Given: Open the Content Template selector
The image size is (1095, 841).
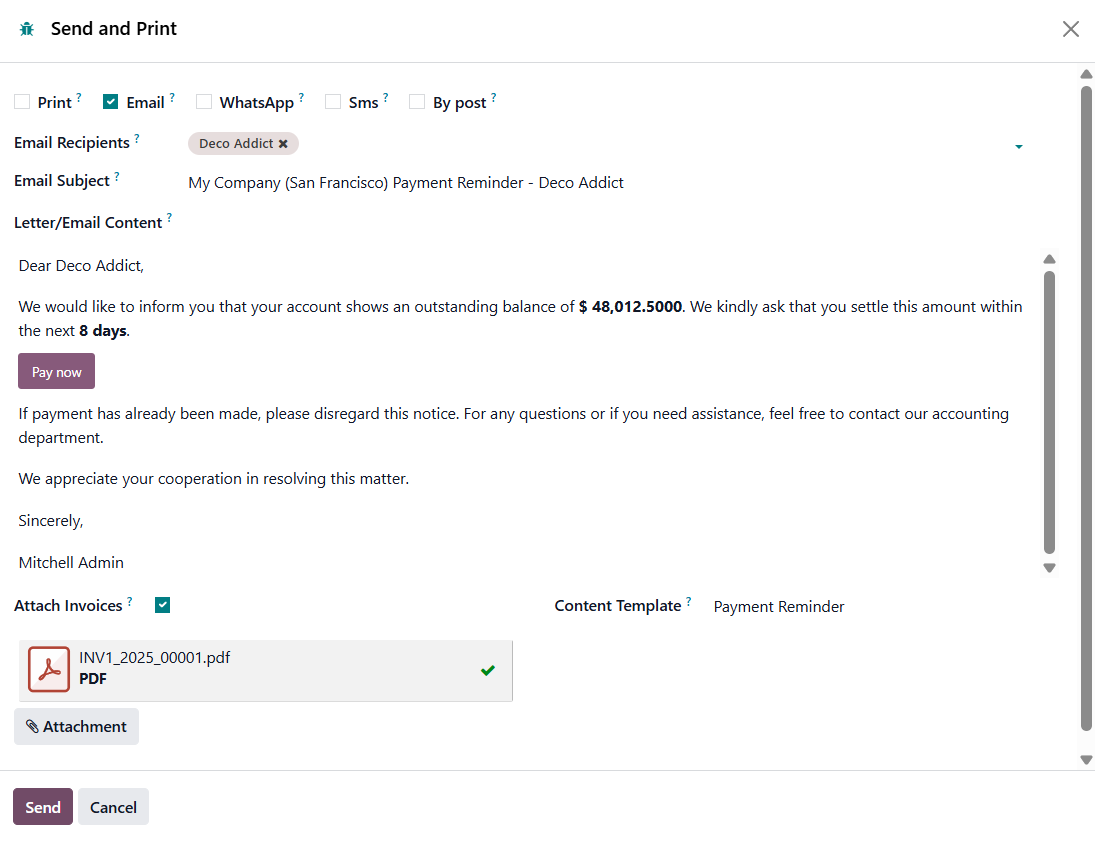Looking at the screenshot, I should point(779,607).
